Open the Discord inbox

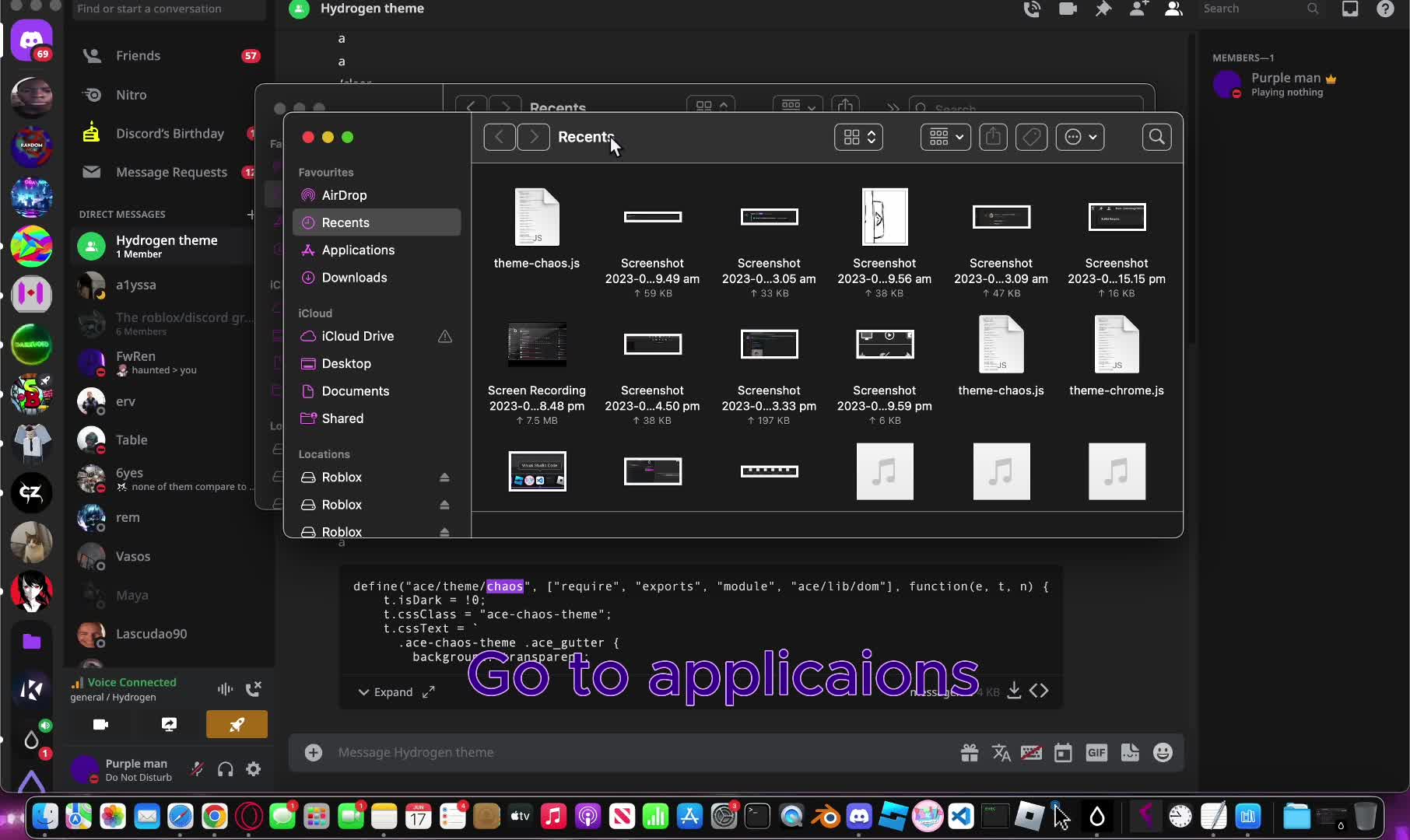[1349, 9]
